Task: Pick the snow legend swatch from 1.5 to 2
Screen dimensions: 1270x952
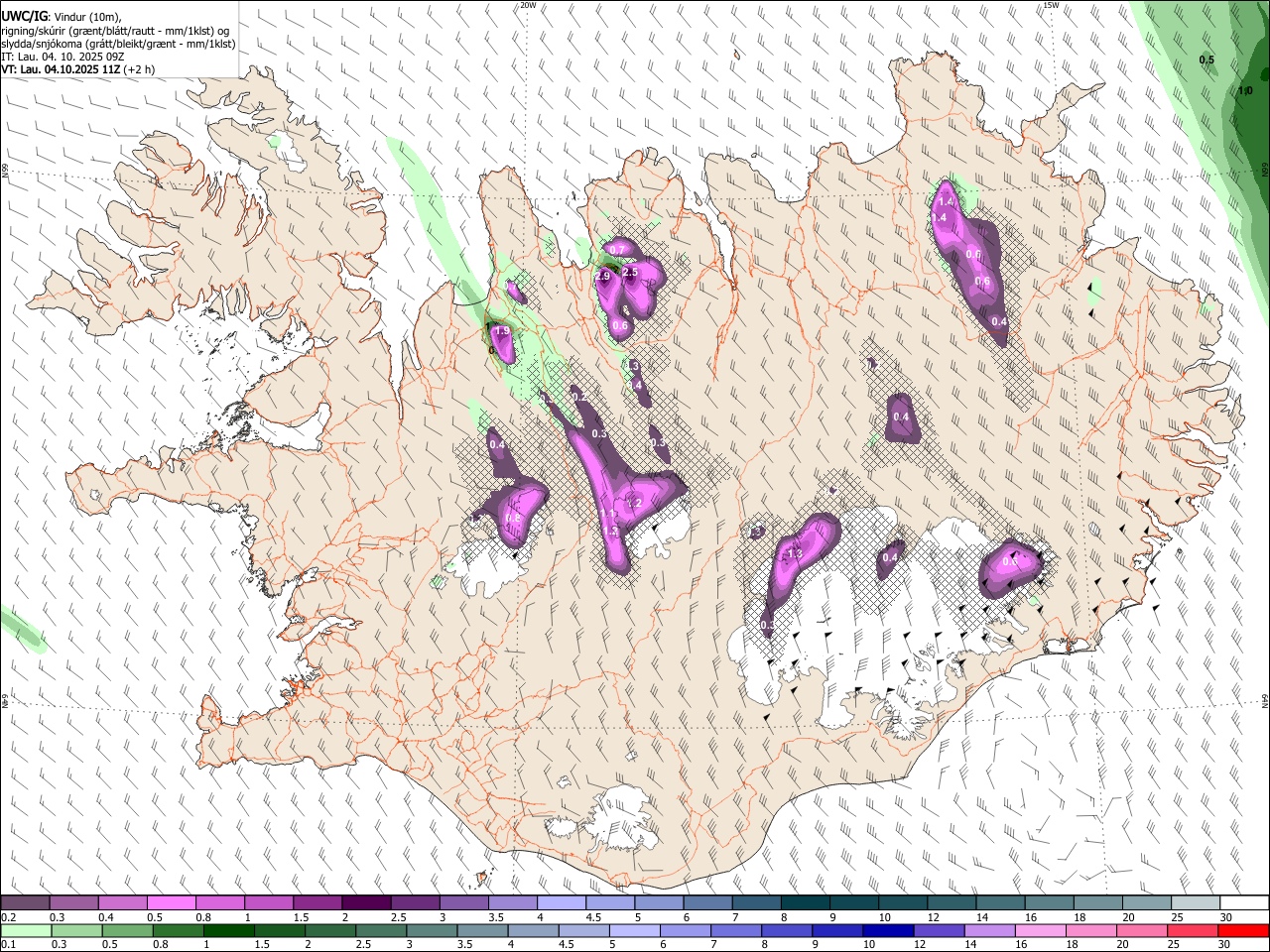Action: point(317,902)
